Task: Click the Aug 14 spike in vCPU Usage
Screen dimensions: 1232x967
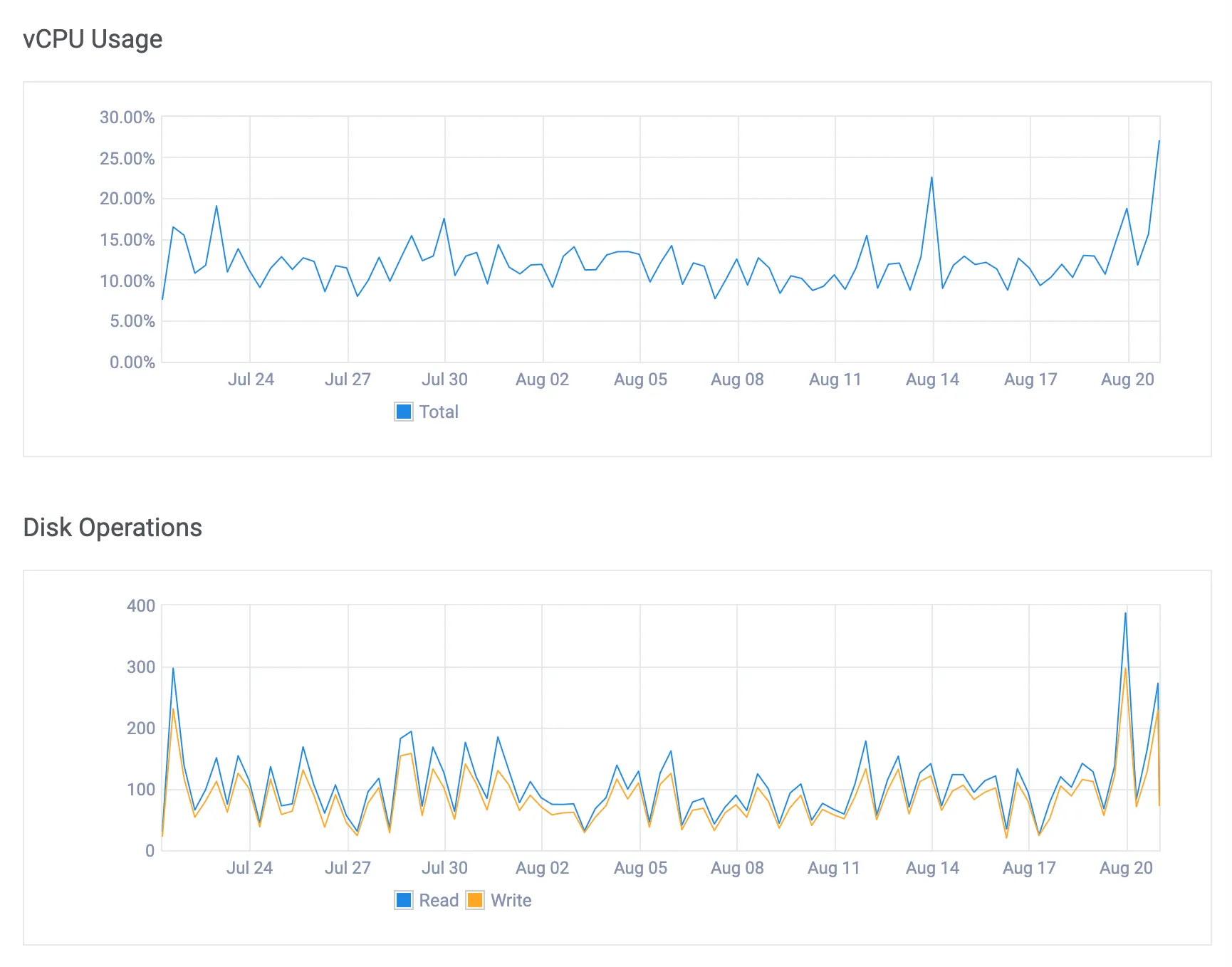Action: click(x=931, y=177)
